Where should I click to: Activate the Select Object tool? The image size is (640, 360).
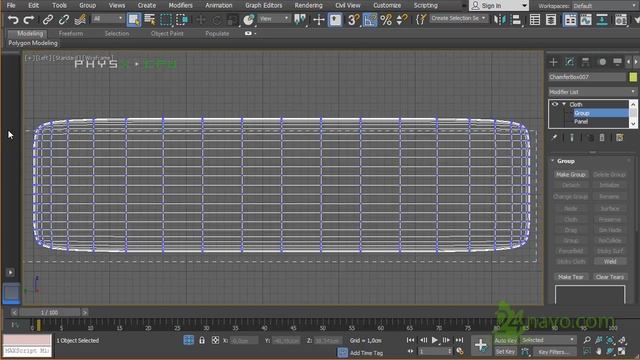(133, 20)
